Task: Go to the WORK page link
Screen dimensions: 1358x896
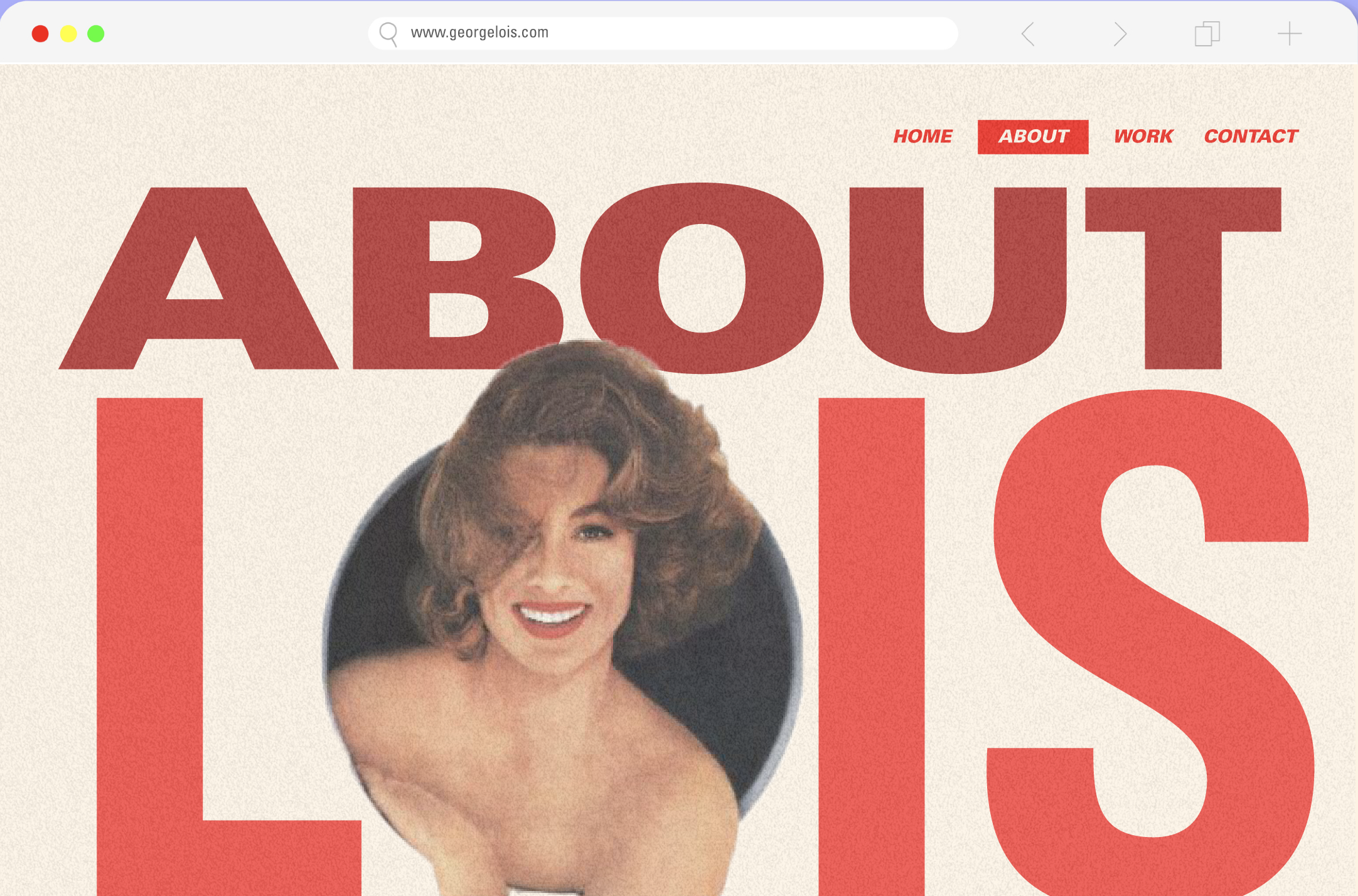Action: (1143, 136)
